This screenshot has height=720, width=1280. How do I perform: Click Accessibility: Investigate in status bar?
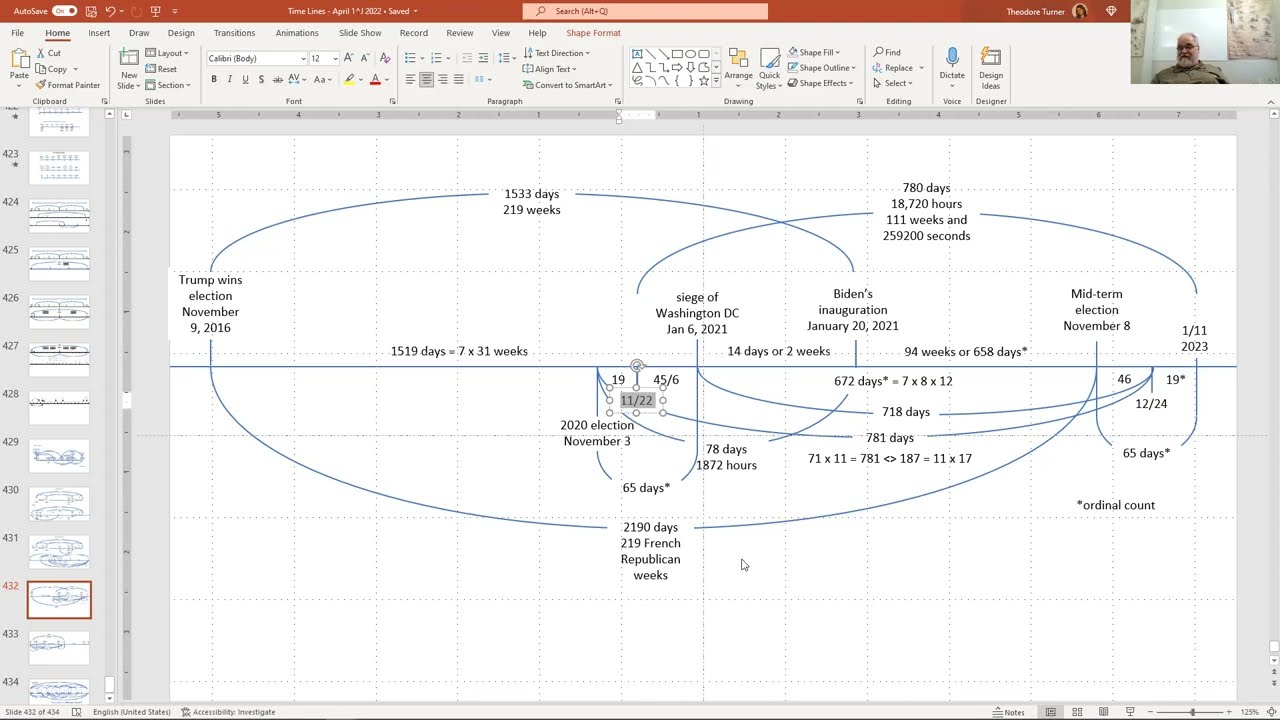[x=228, y=712]
